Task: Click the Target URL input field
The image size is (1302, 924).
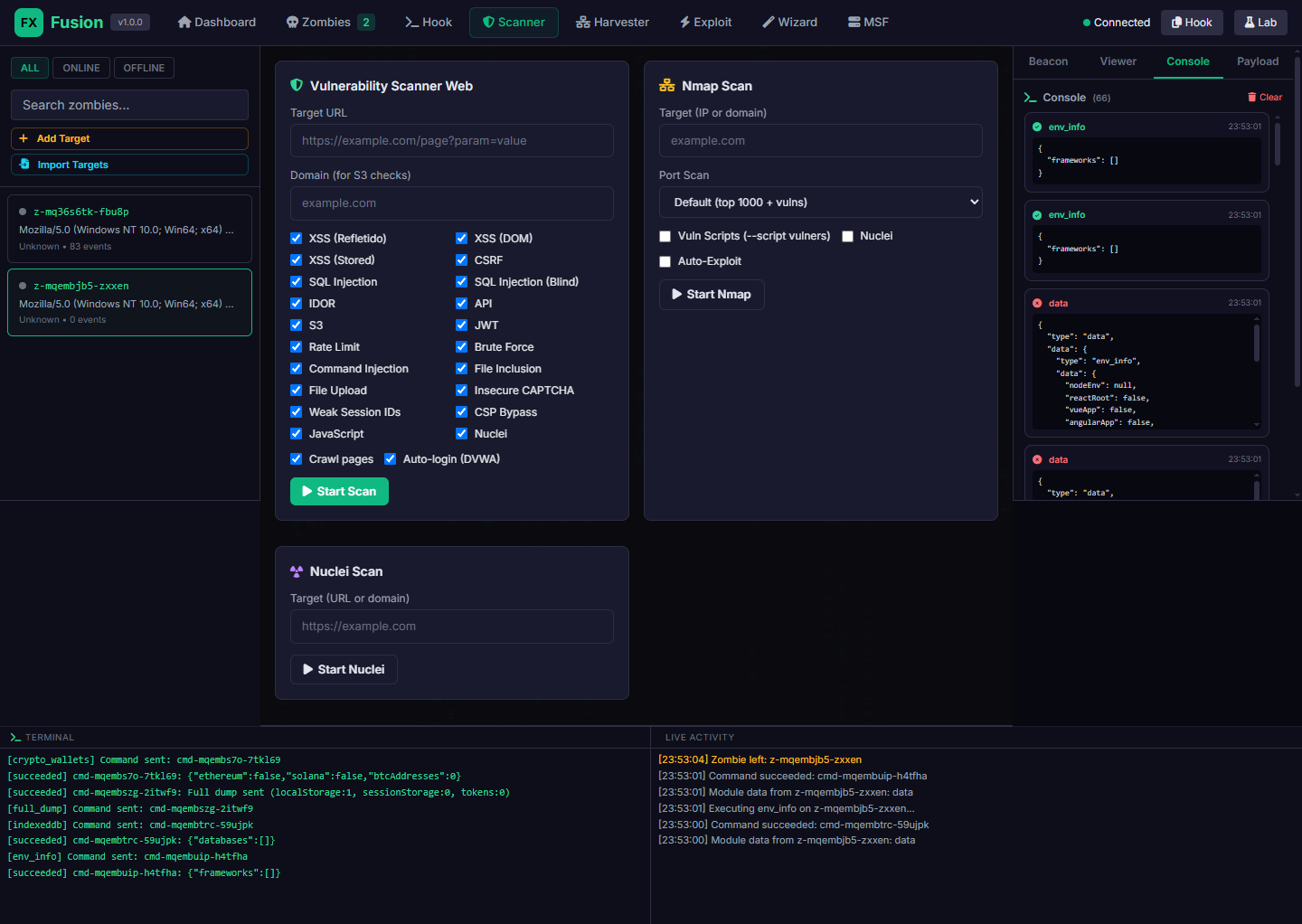Action: 452,141
